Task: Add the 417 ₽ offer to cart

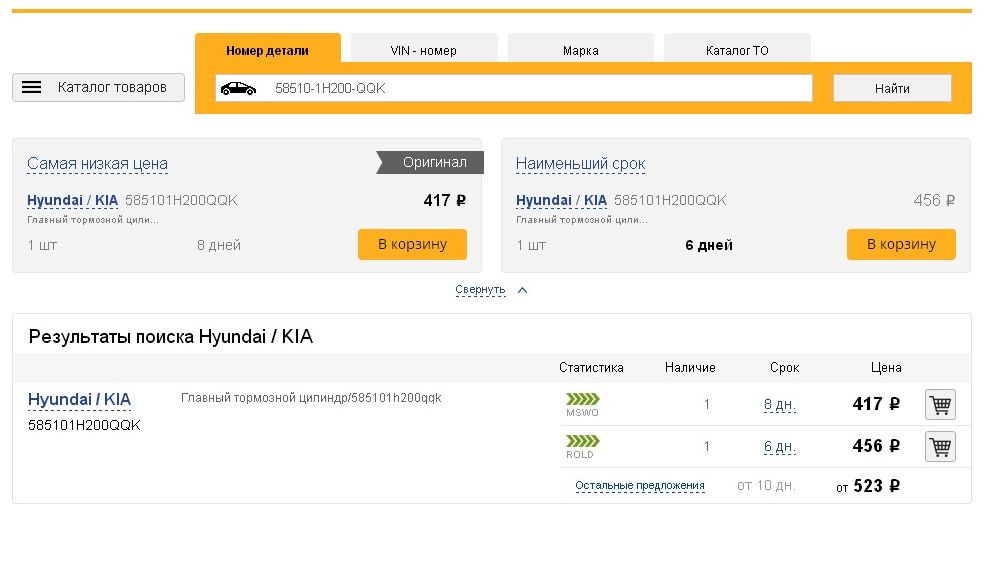Action: coord(940,405)
